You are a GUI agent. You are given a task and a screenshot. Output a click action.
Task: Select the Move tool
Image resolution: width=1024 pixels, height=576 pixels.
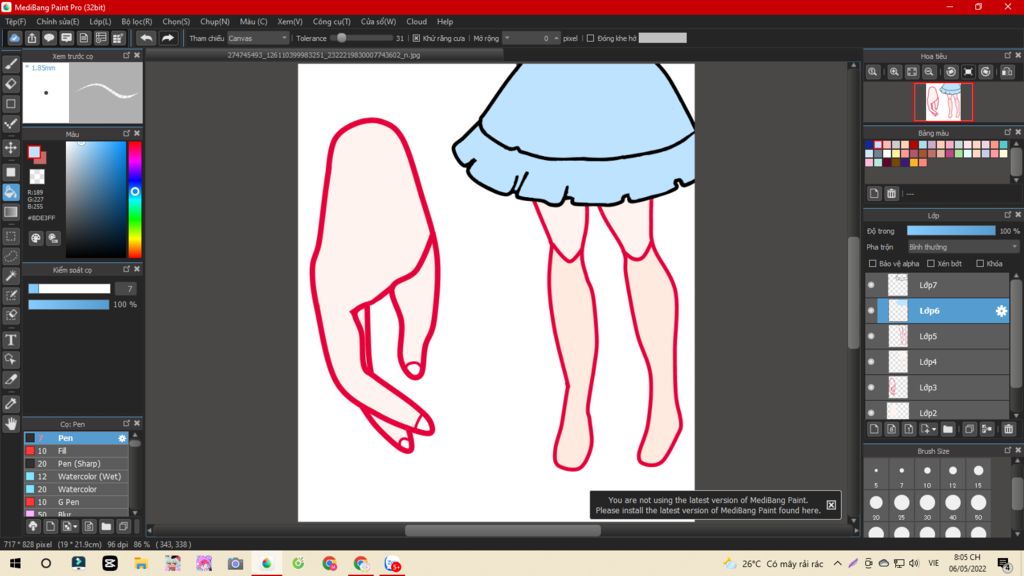11,148
